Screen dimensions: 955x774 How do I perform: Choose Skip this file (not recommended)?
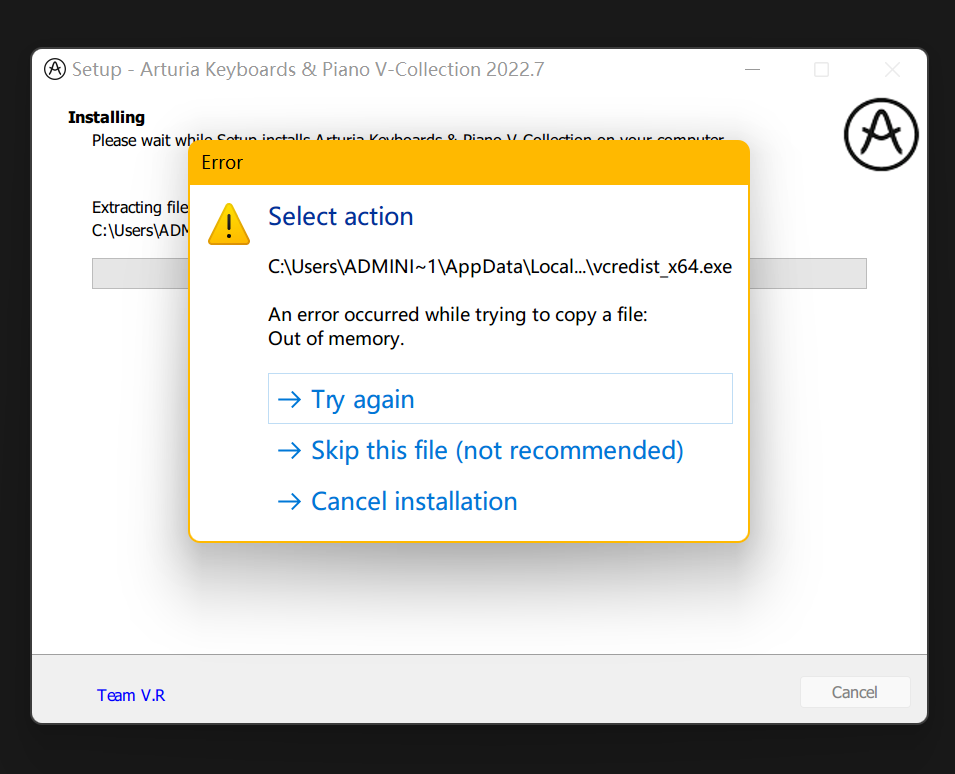500,450
